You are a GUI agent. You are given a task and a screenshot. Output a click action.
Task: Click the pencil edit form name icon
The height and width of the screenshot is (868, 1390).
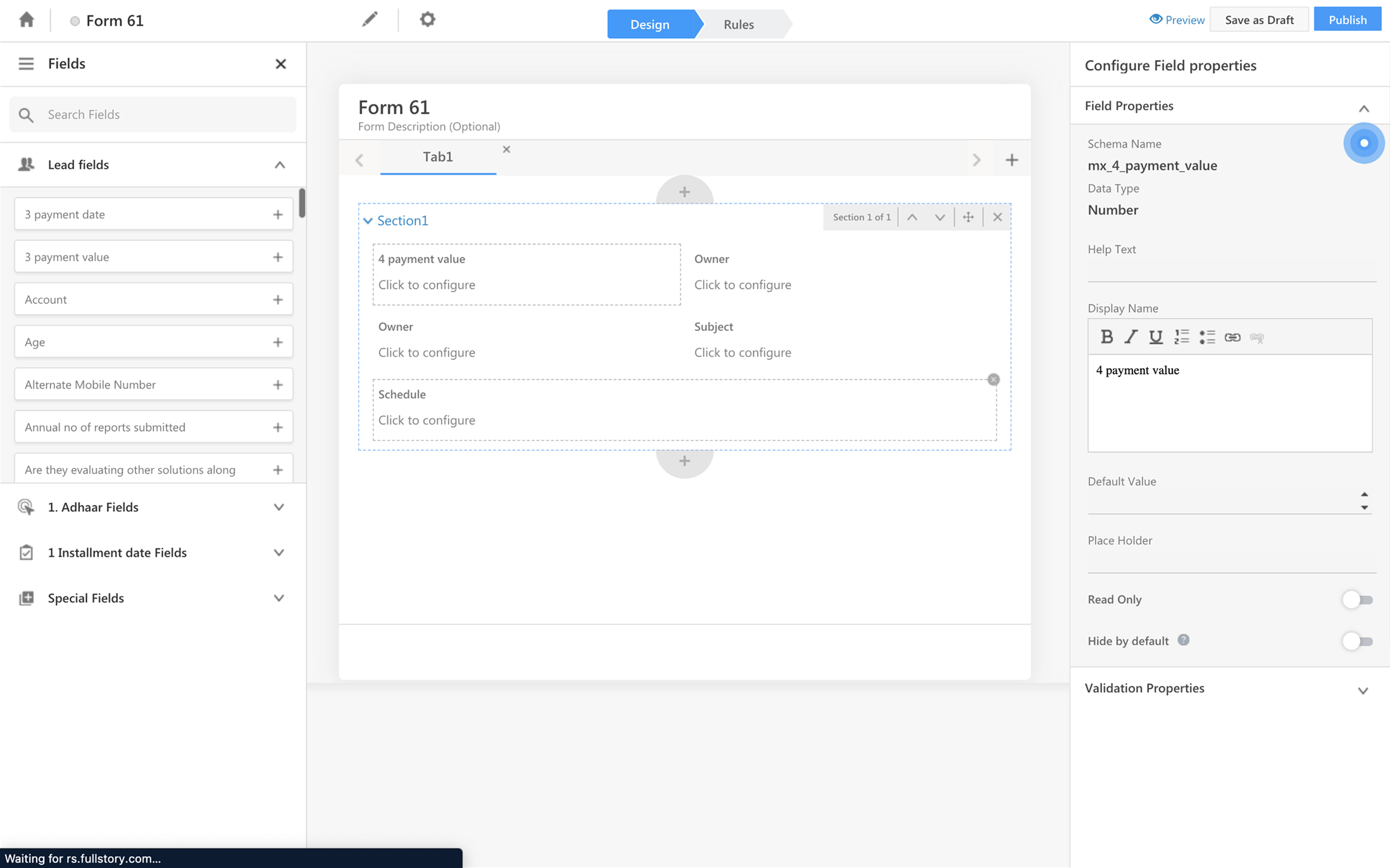click(370, 20)
